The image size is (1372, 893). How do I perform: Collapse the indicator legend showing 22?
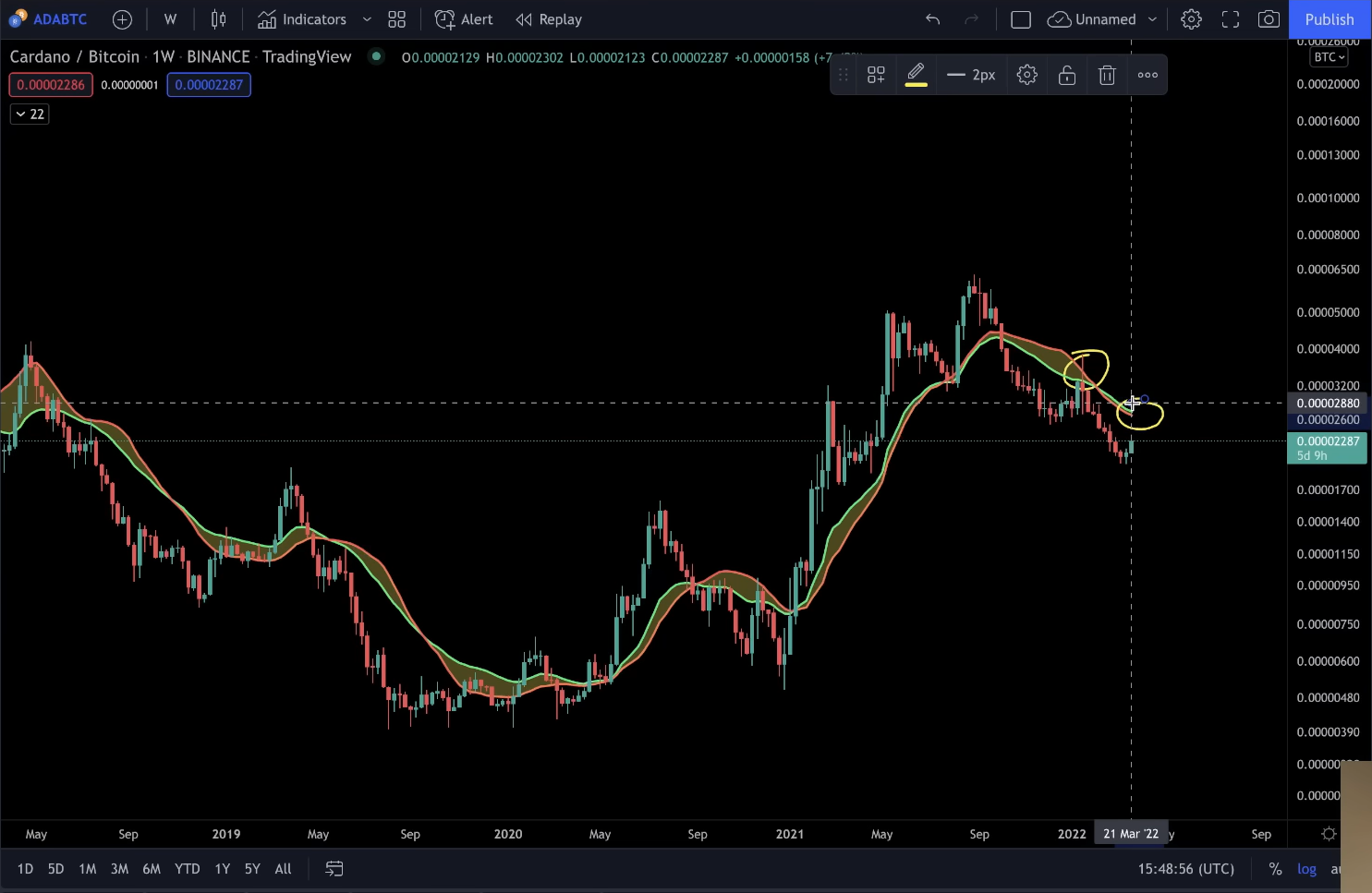[30, 114]
